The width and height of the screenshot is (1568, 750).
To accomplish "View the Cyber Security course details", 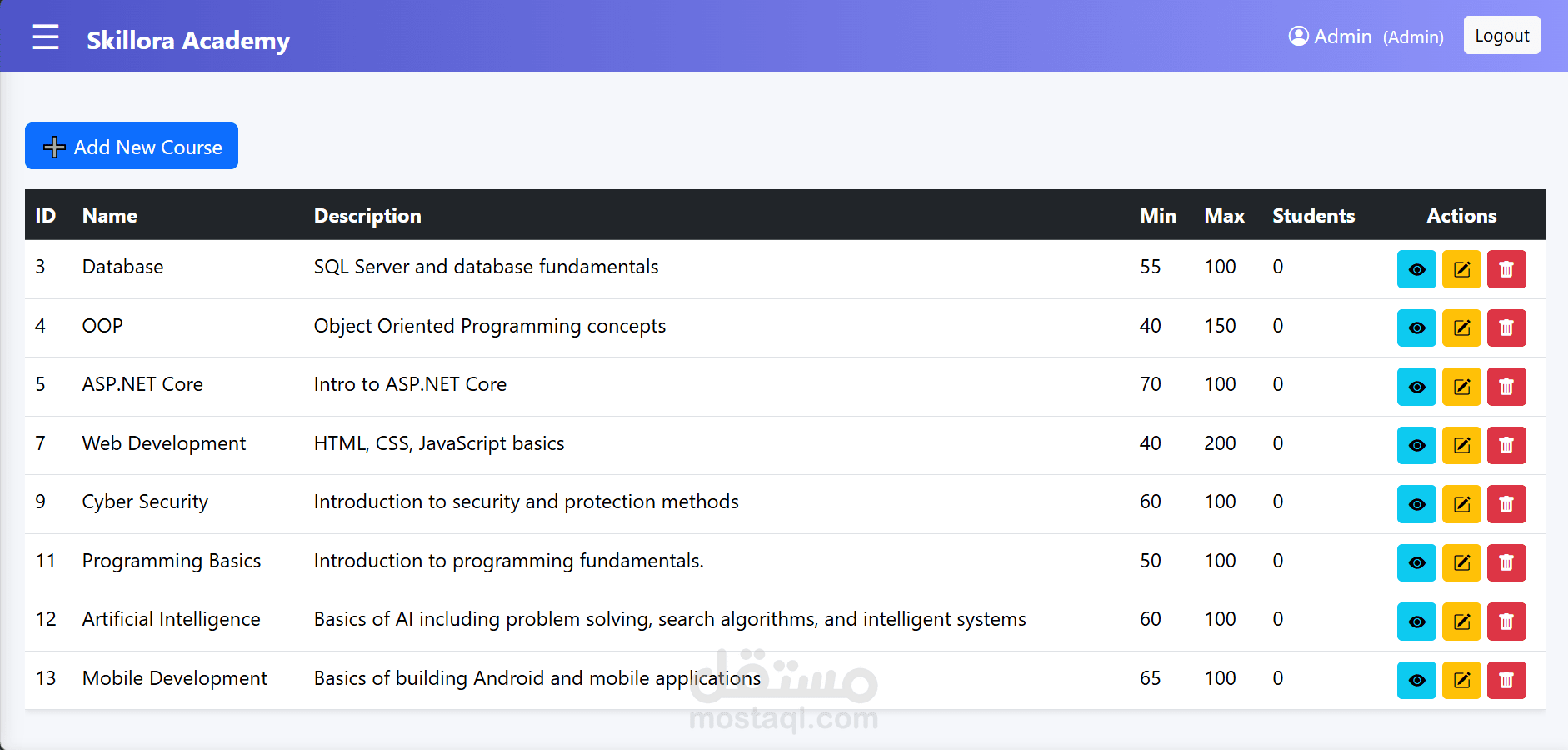I will point(1416,504).
